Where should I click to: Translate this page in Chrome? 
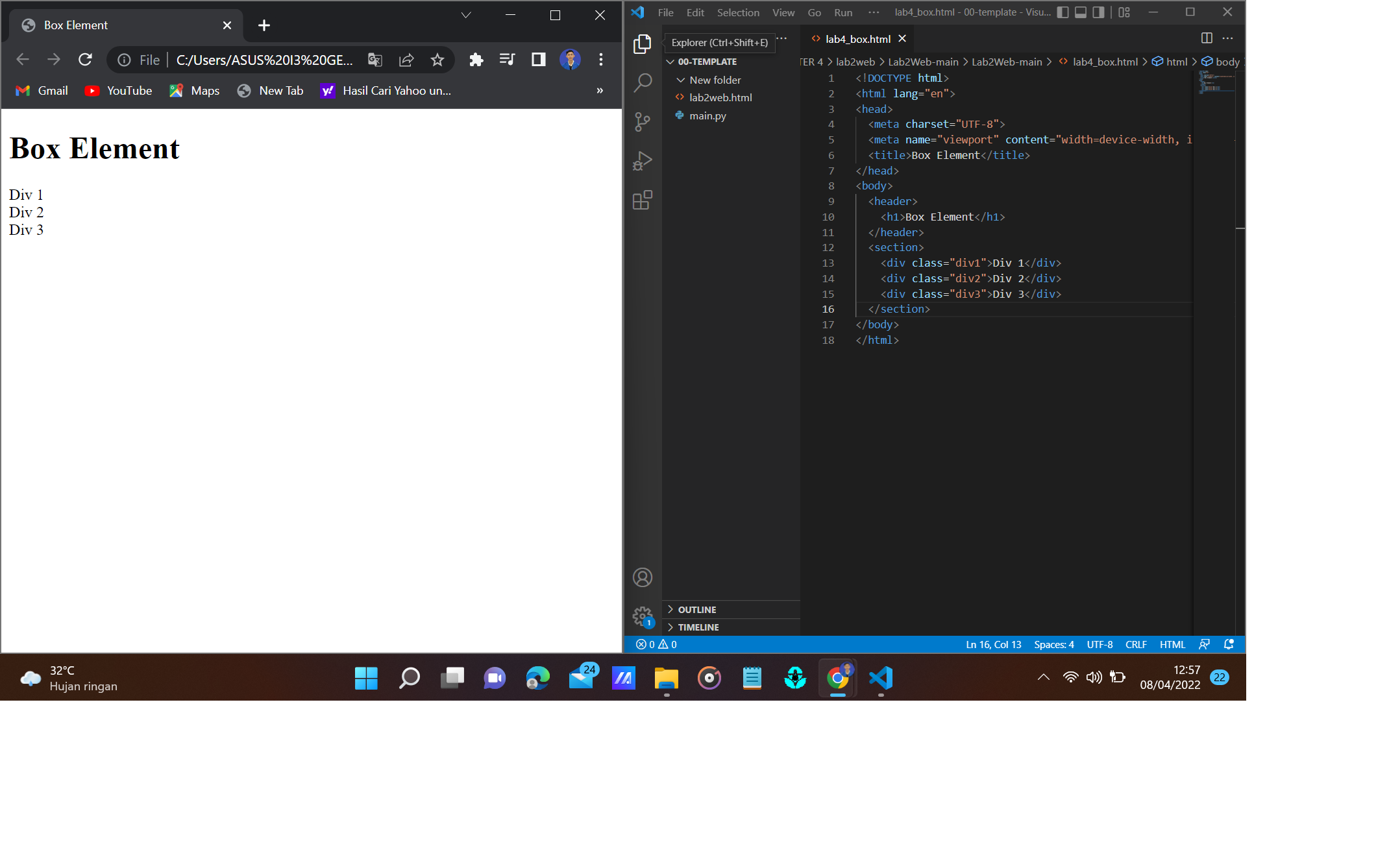(x=375, y=60)
